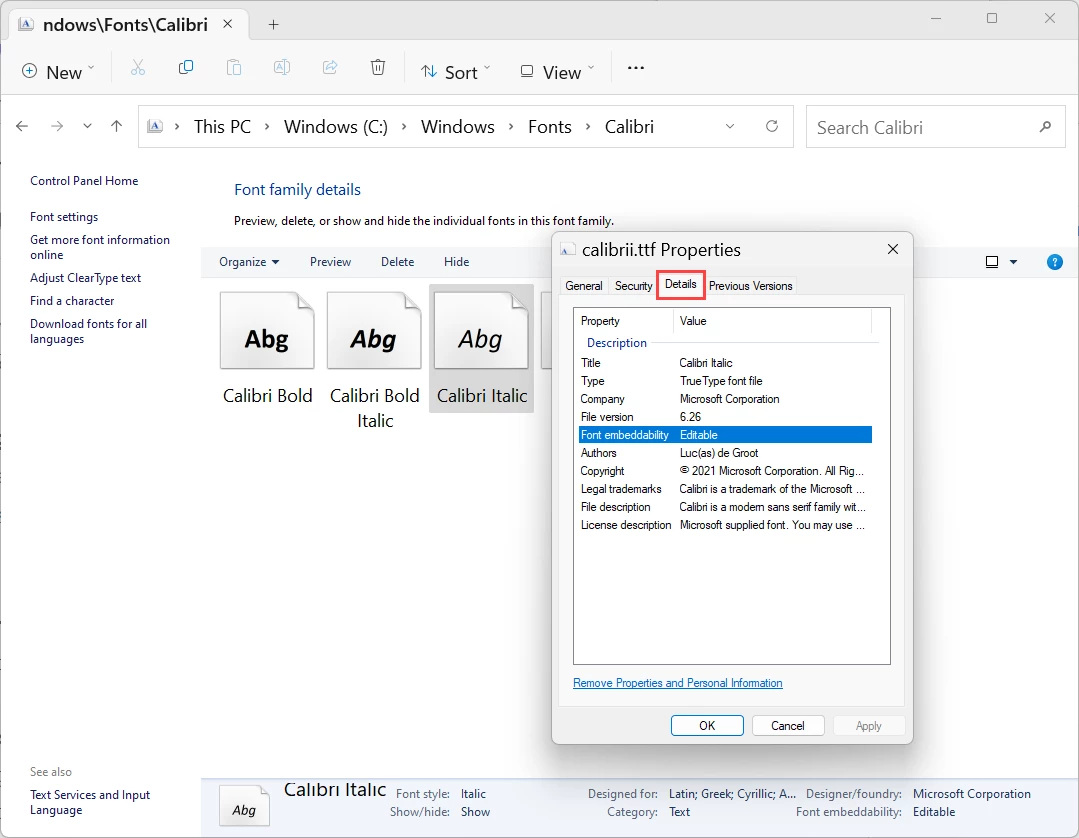Select the Copyright property row
The height and width of the screenshot is (838, 1079).
(x=725, y=471)
